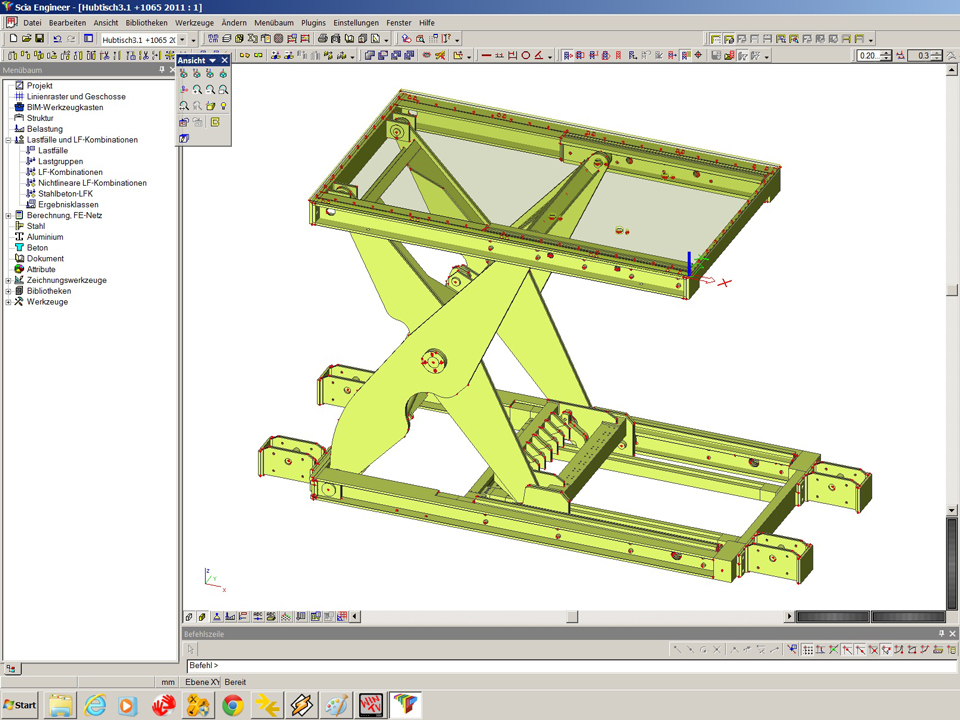Click the horizontal scrollbar thumb below viewport
Image resolution: width=960 pixels, height=720 pixels.
click(572, 617)
